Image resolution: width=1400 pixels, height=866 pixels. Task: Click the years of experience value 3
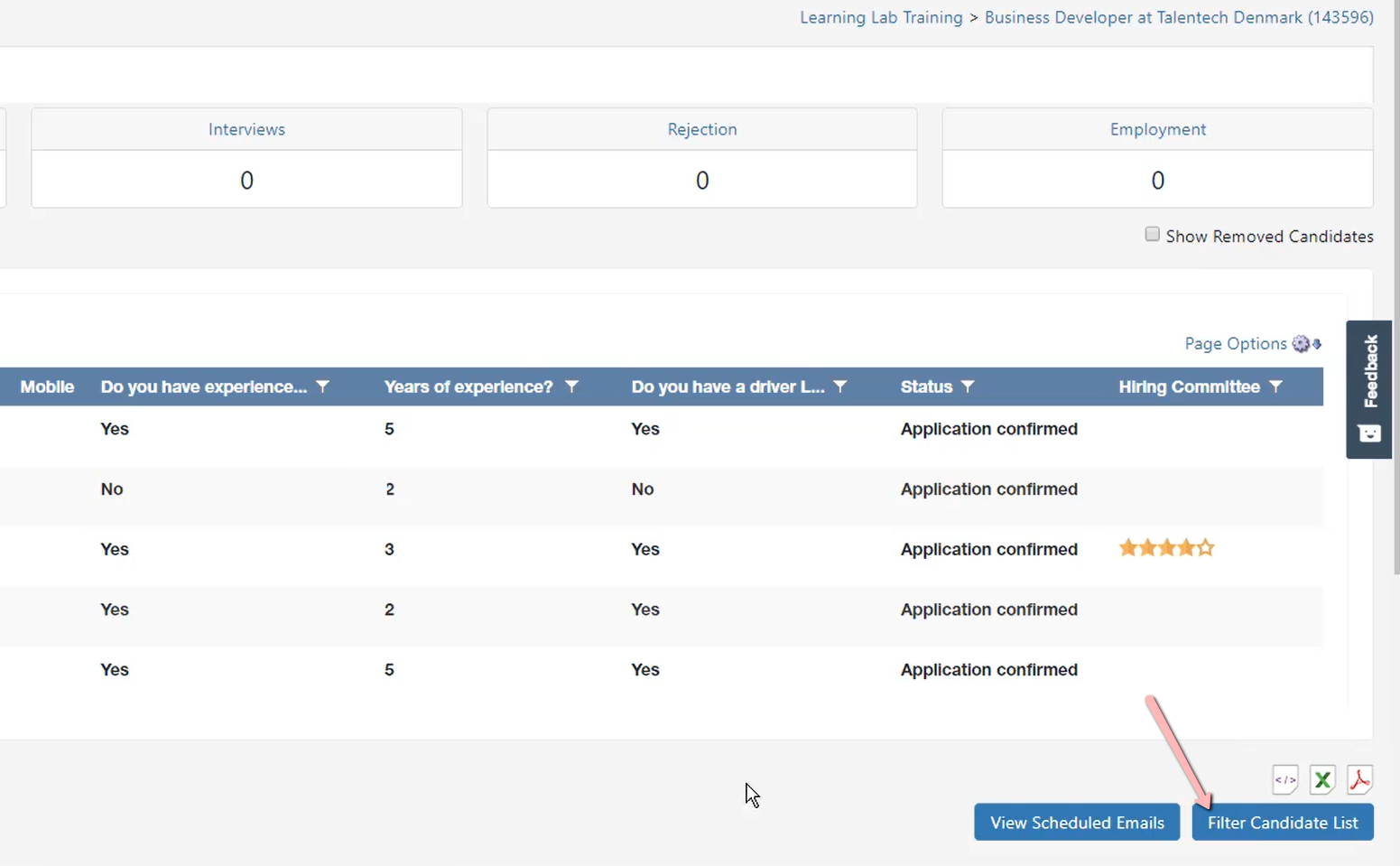pyautogui.click(x=389, y=549)
